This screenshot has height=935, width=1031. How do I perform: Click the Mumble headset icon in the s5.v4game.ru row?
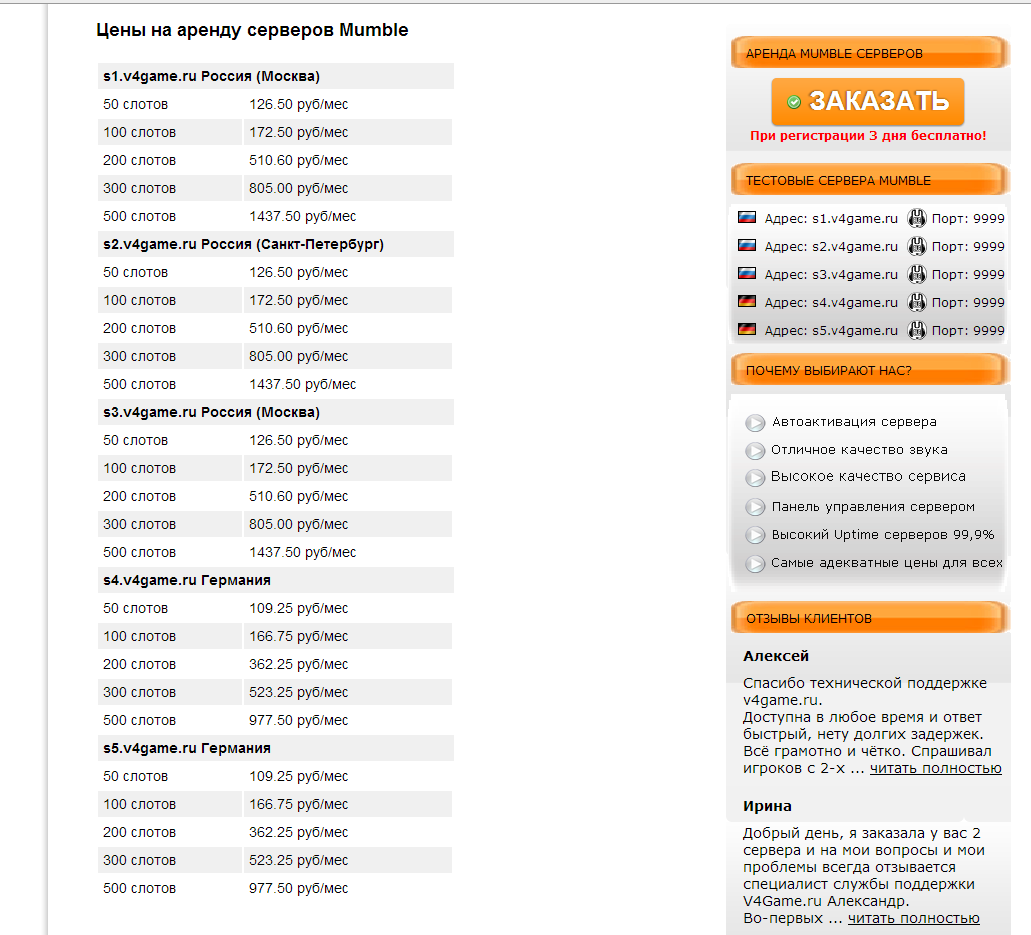tap(917, 329)
